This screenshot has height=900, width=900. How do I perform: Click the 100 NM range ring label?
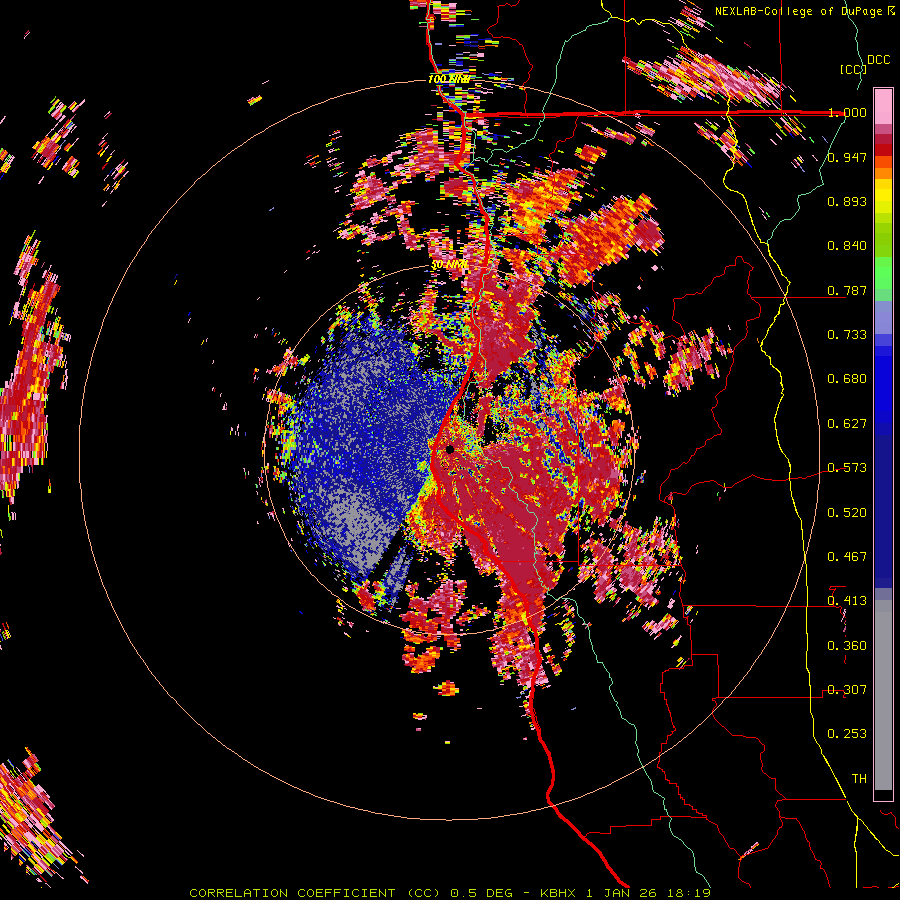(x=449, y=79)
